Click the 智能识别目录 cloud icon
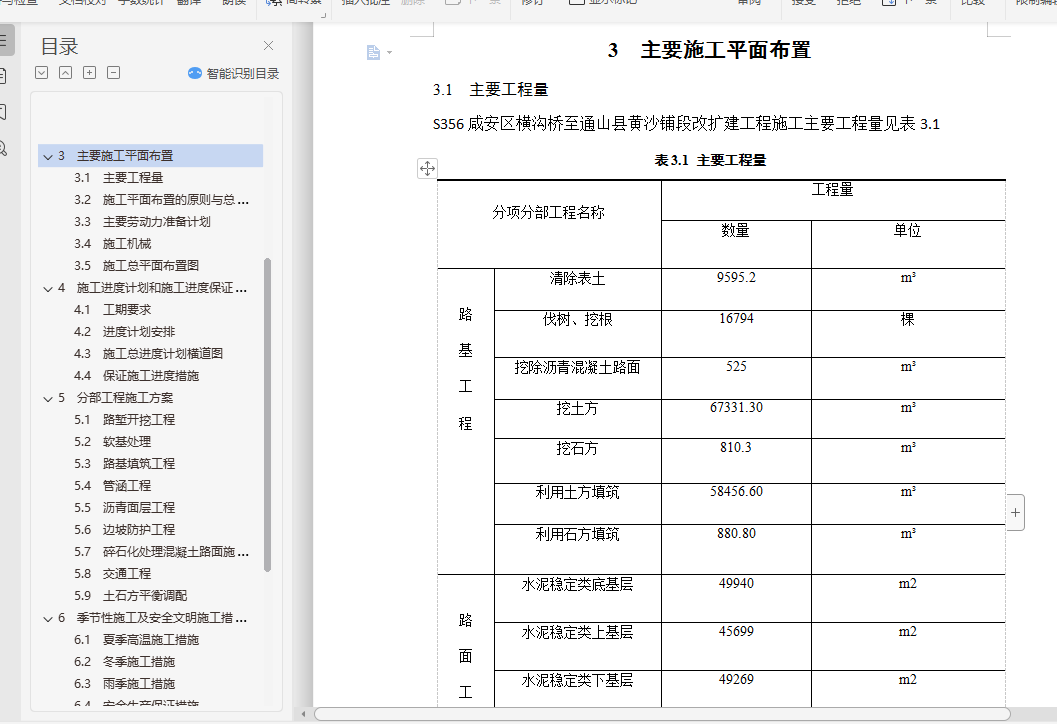 pyautogui.click(x=195, y=73)
